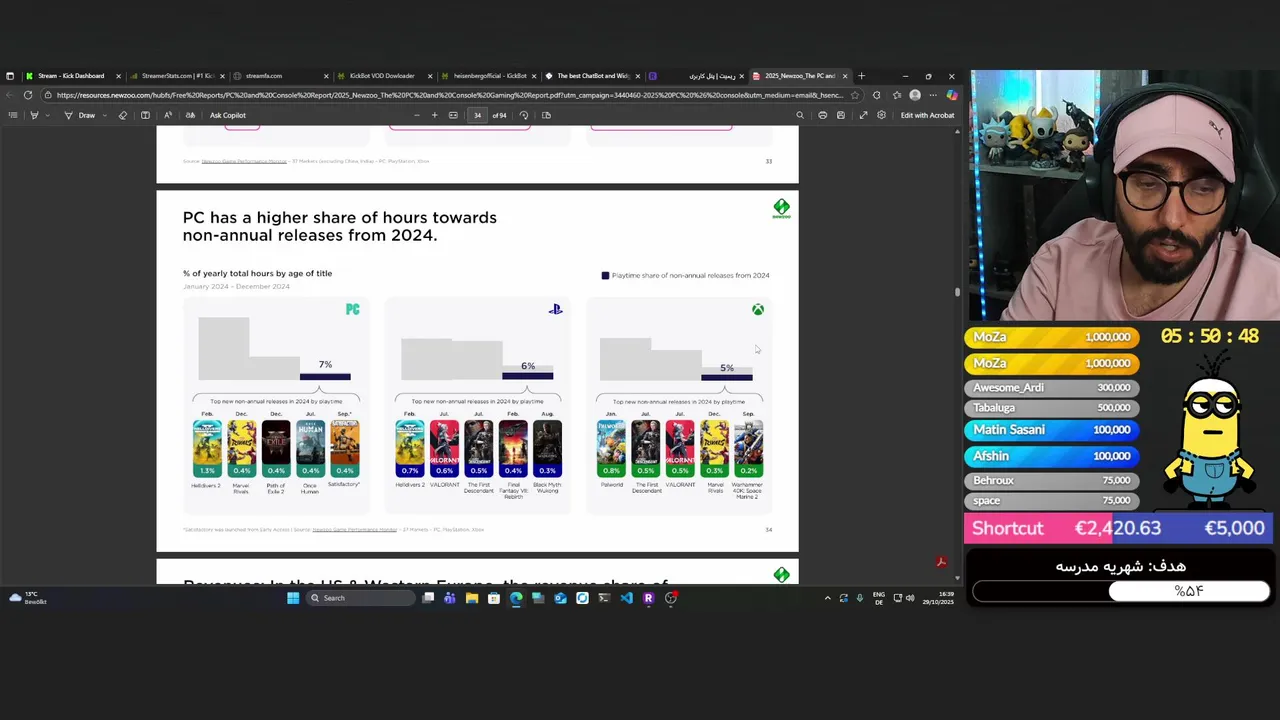
Task: Open the Windows Start menu
Action: point(293,598)
